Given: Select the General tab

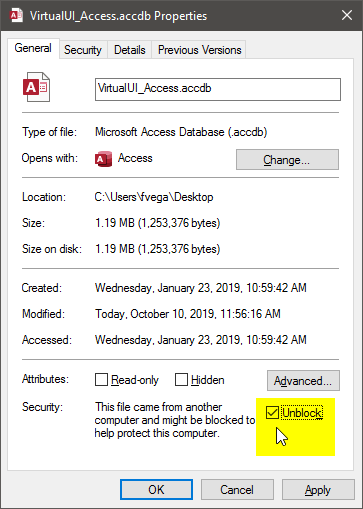Looking at the screenshot, I should pyautogui.click(x=33, y=48).
